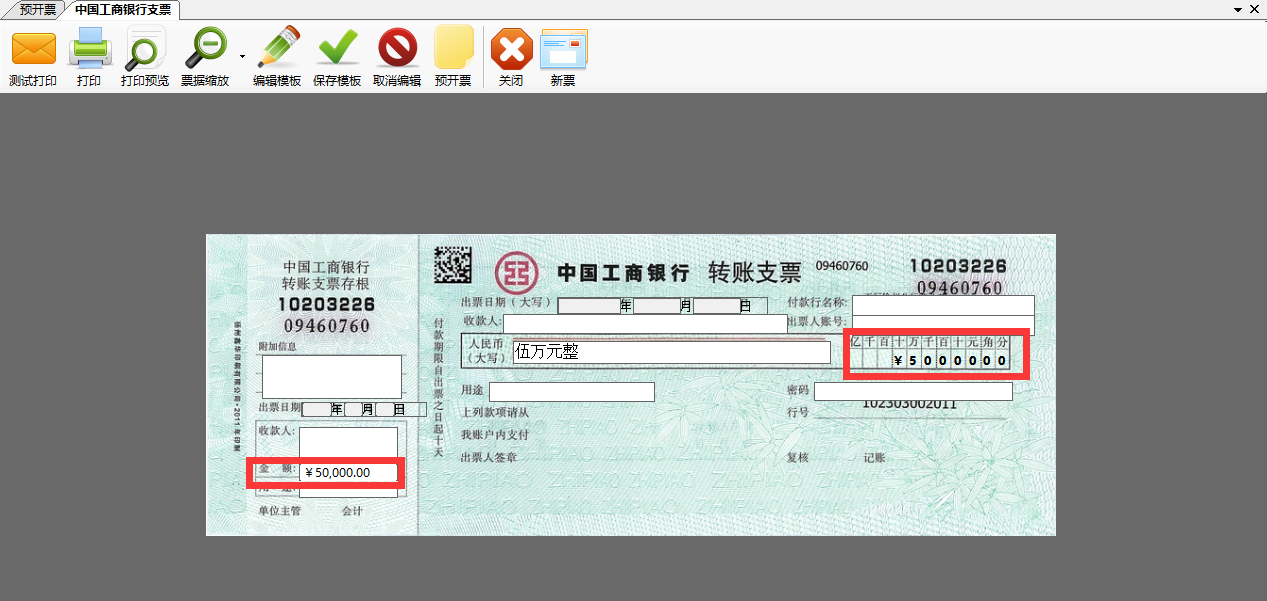Click the 密码 input field
Viewport: 1267px width, 601px height.
(x=913, y=391)
